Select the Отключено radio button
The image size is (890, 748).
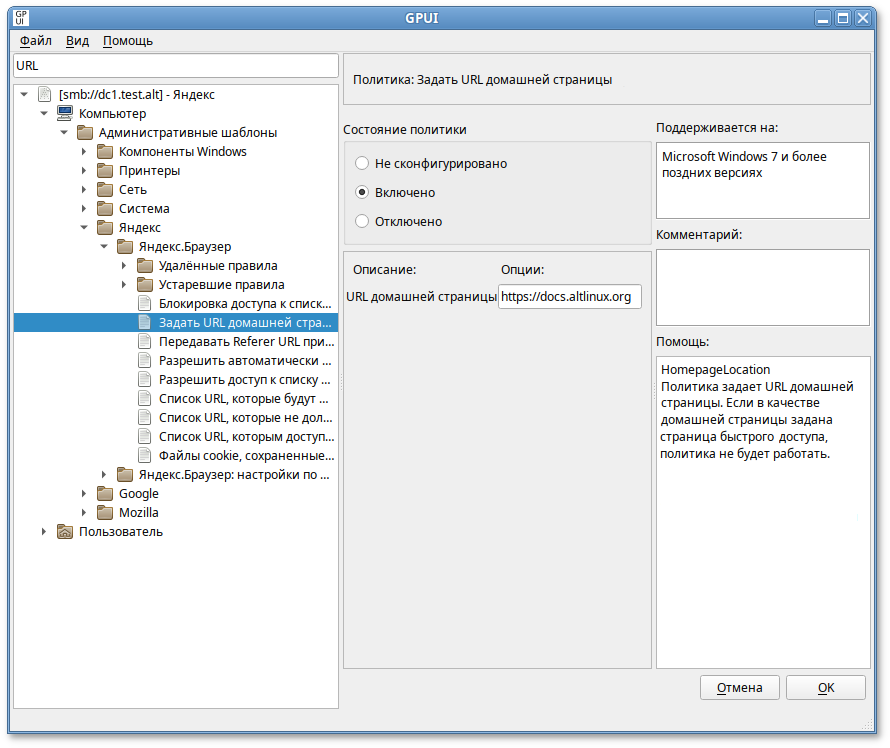363,221
